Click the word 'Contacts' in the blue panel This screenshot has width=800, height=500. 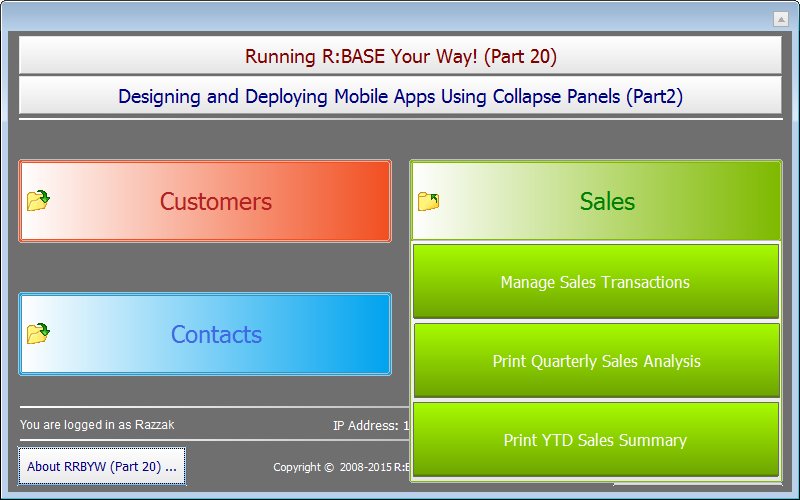coord(216,334)
